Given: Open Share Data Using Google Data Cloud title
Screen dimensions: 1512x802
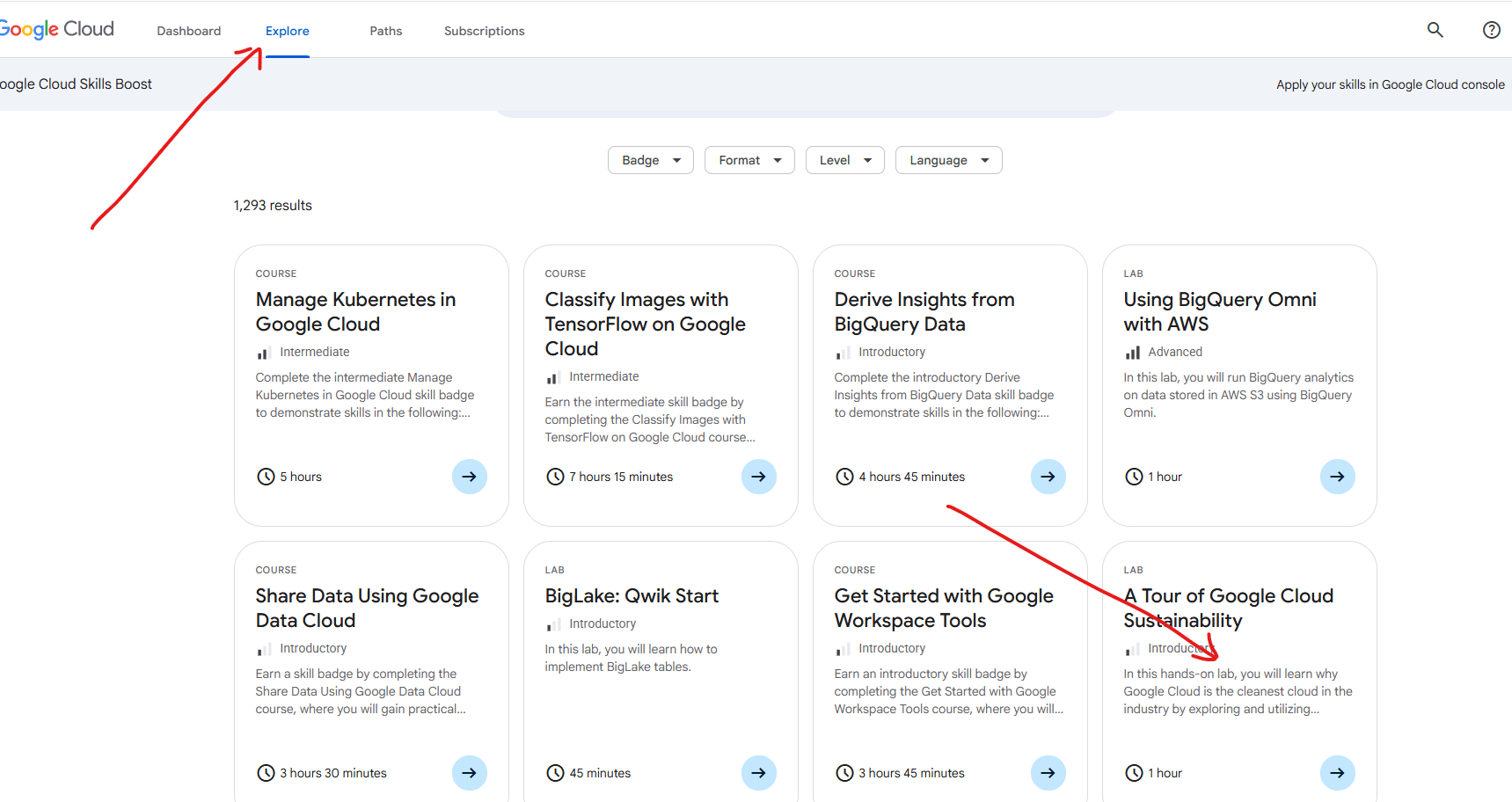Looking at the screenshot, I should click(368, 608).
